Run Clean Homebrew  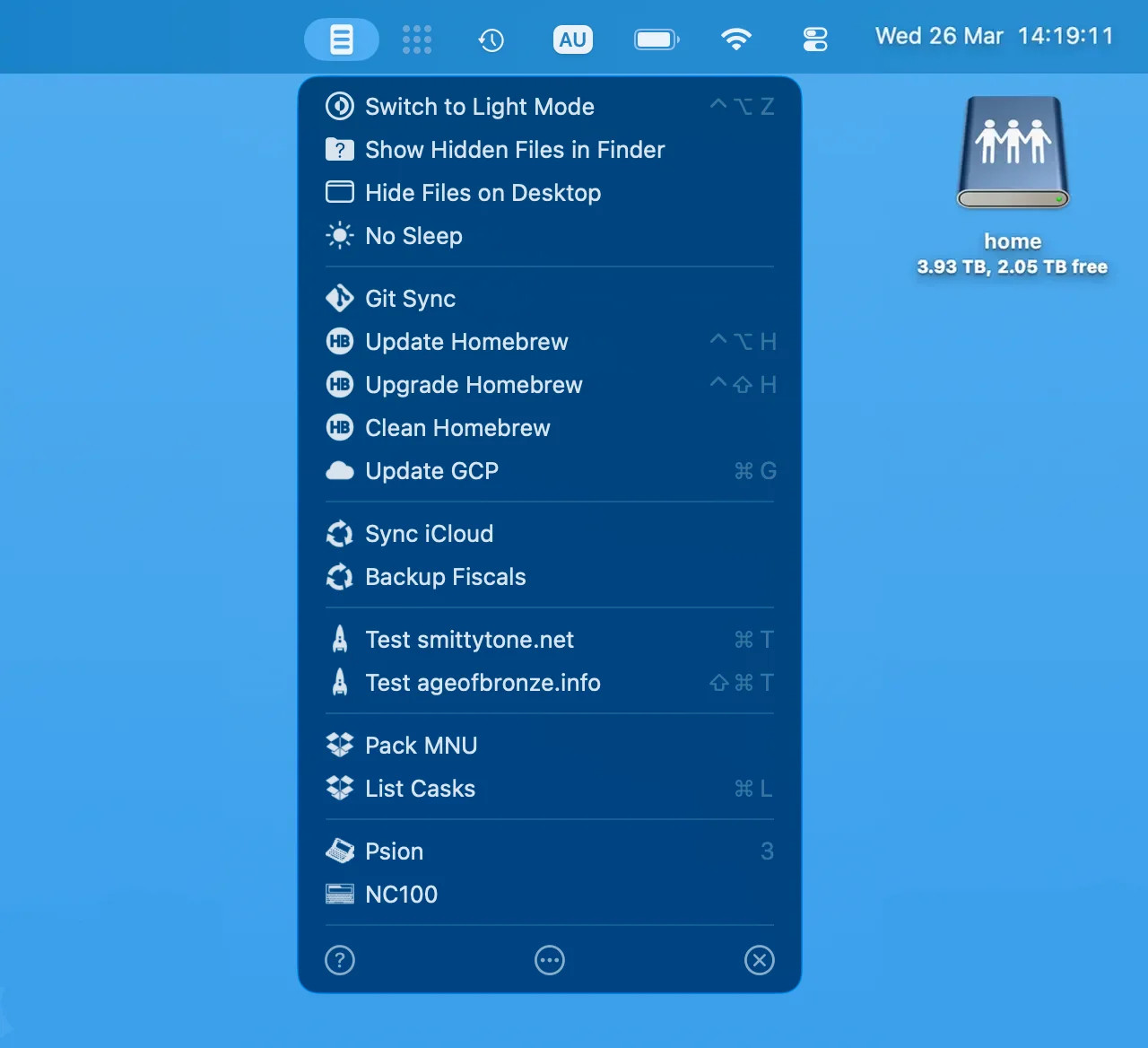click(550, 428)
